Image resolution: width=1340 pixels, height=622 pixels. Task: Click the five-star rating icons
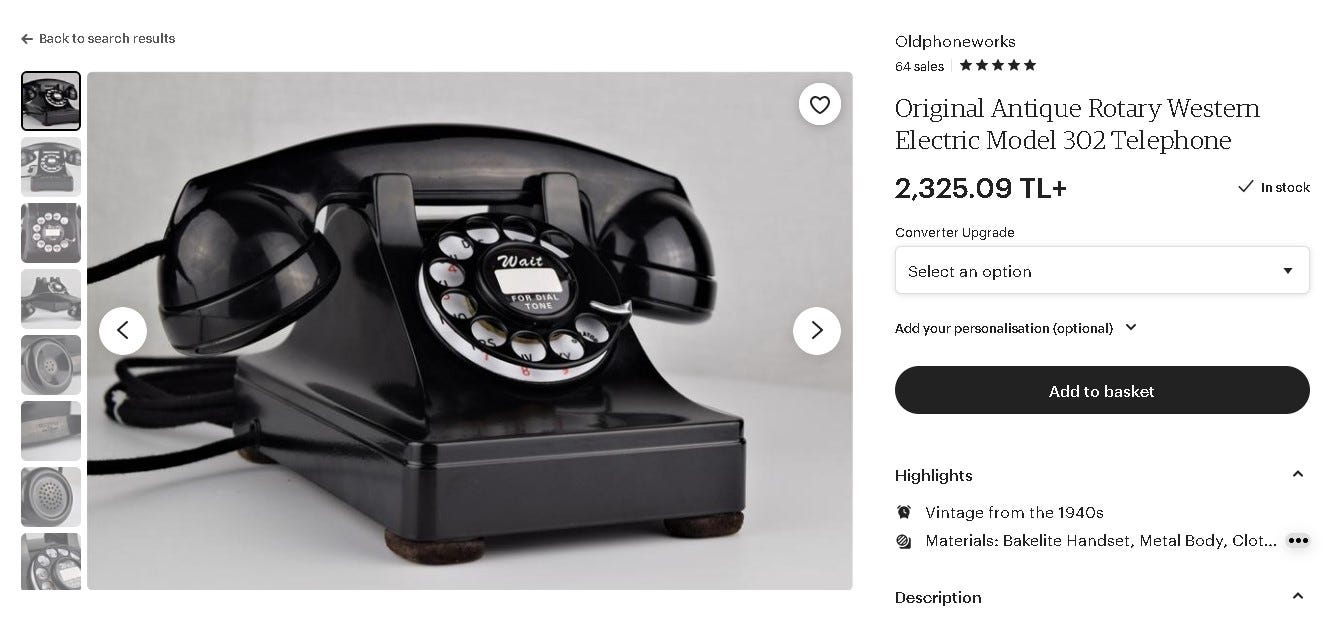click(998, 65)
